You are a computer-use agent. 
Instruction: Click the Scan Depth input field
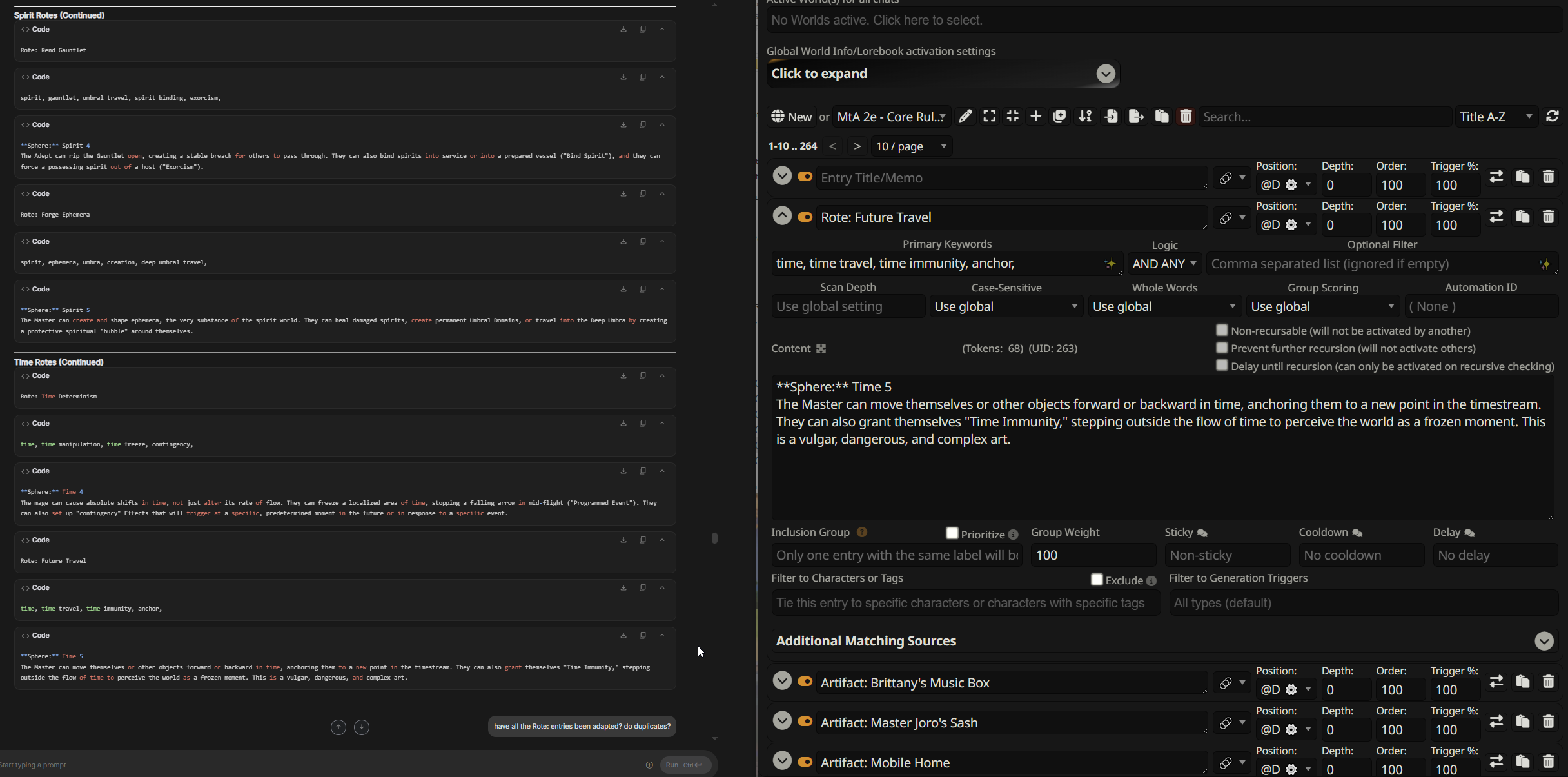(848, 306)
